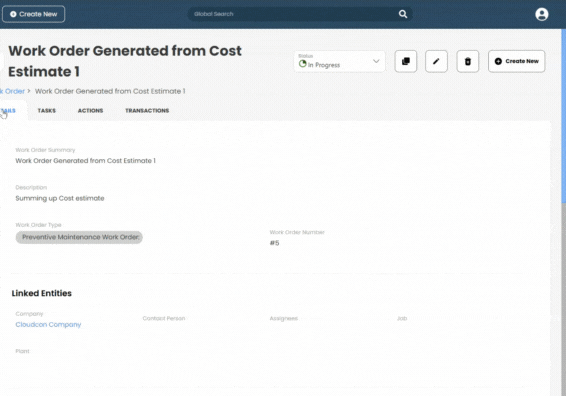
Task: Click the trash delete icon
Action: [468, 61]
